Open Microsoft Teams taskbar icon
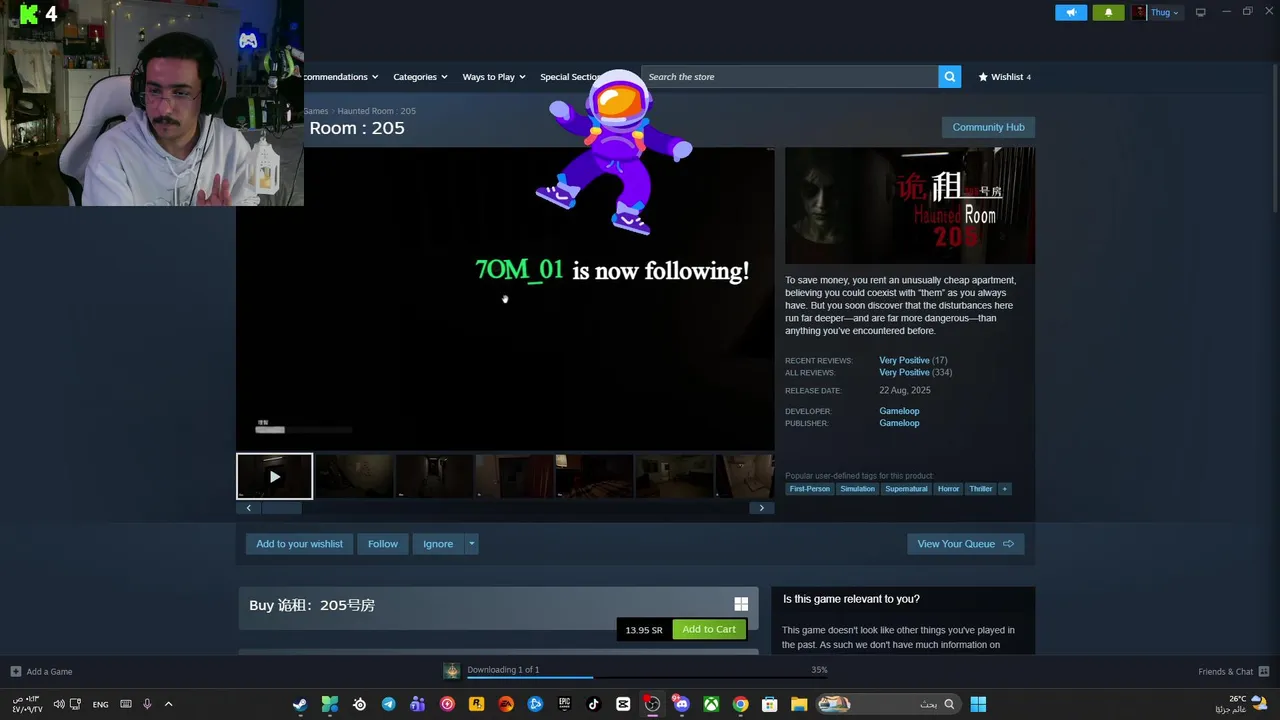The width and height of the screenshot is (1280, 720). click(417, 704)
